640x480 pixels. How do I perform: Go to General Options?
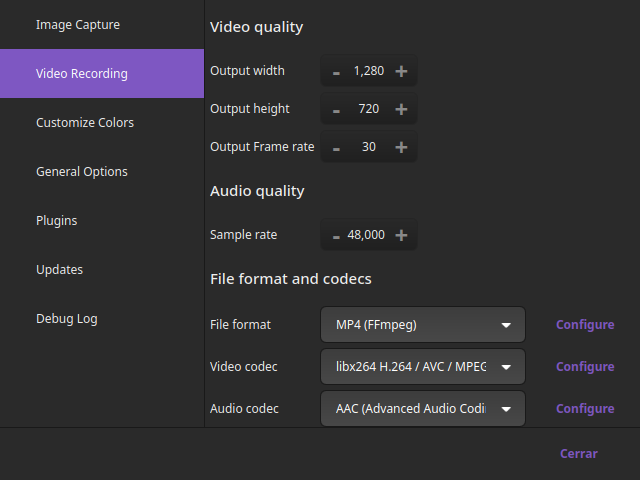pos(82,172)
